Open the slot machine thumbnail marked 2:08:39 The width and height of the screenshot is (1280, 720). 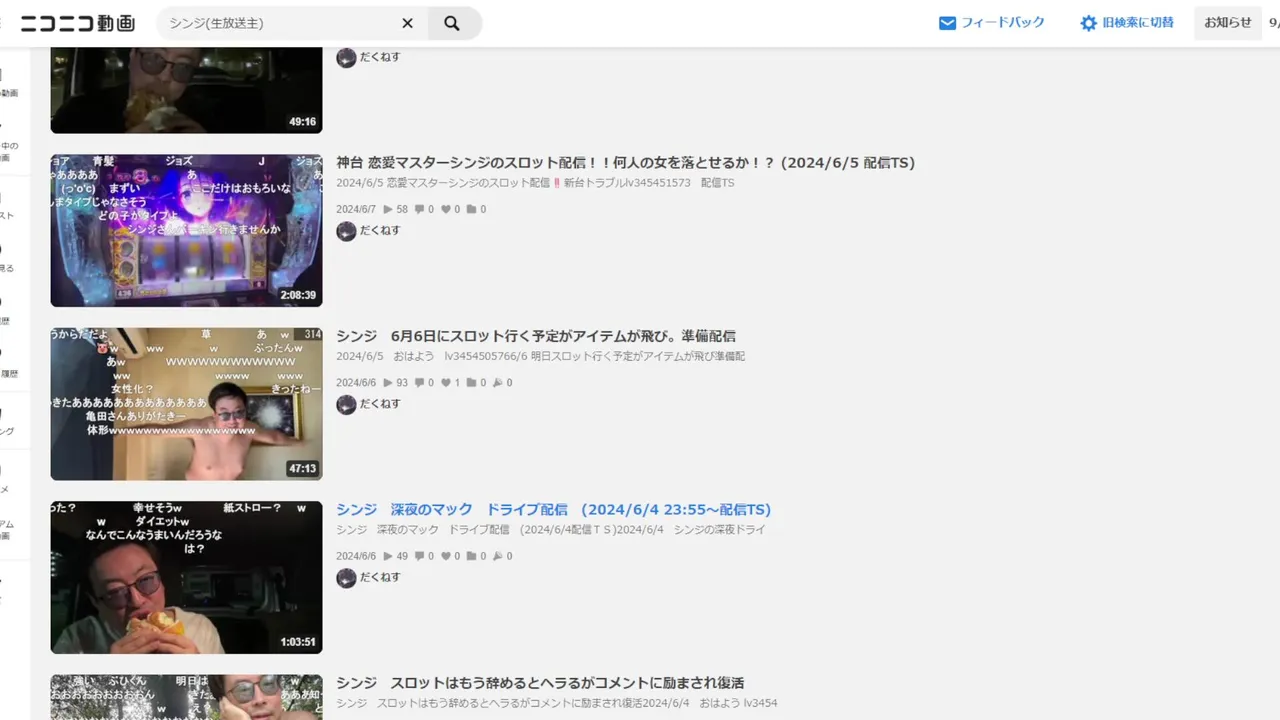[187, 230]
